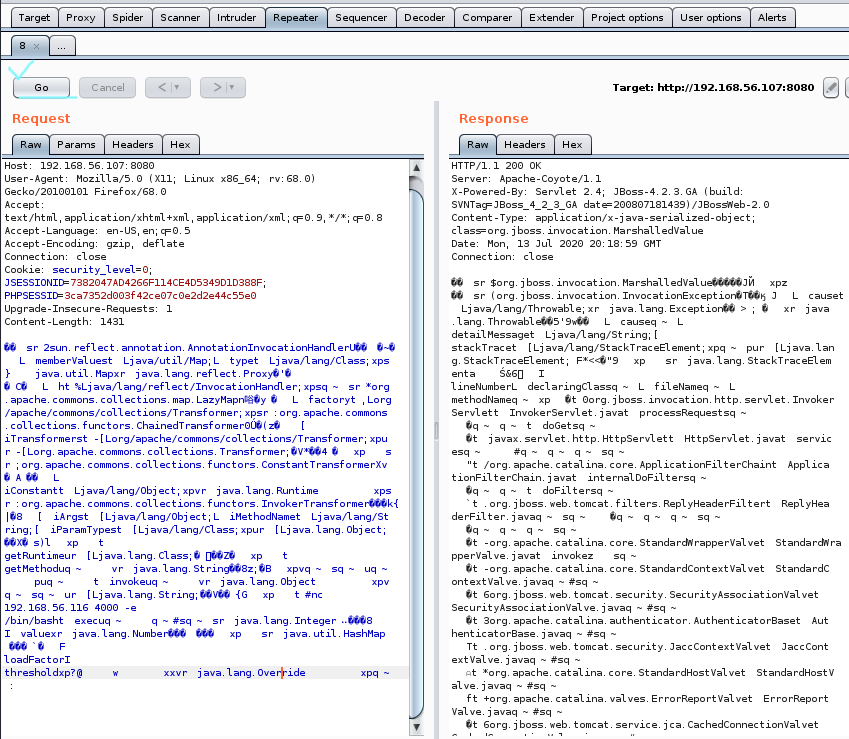The image size is (849, 739).
Task: Click the security_level=0 cookie text
Action: 100,270
